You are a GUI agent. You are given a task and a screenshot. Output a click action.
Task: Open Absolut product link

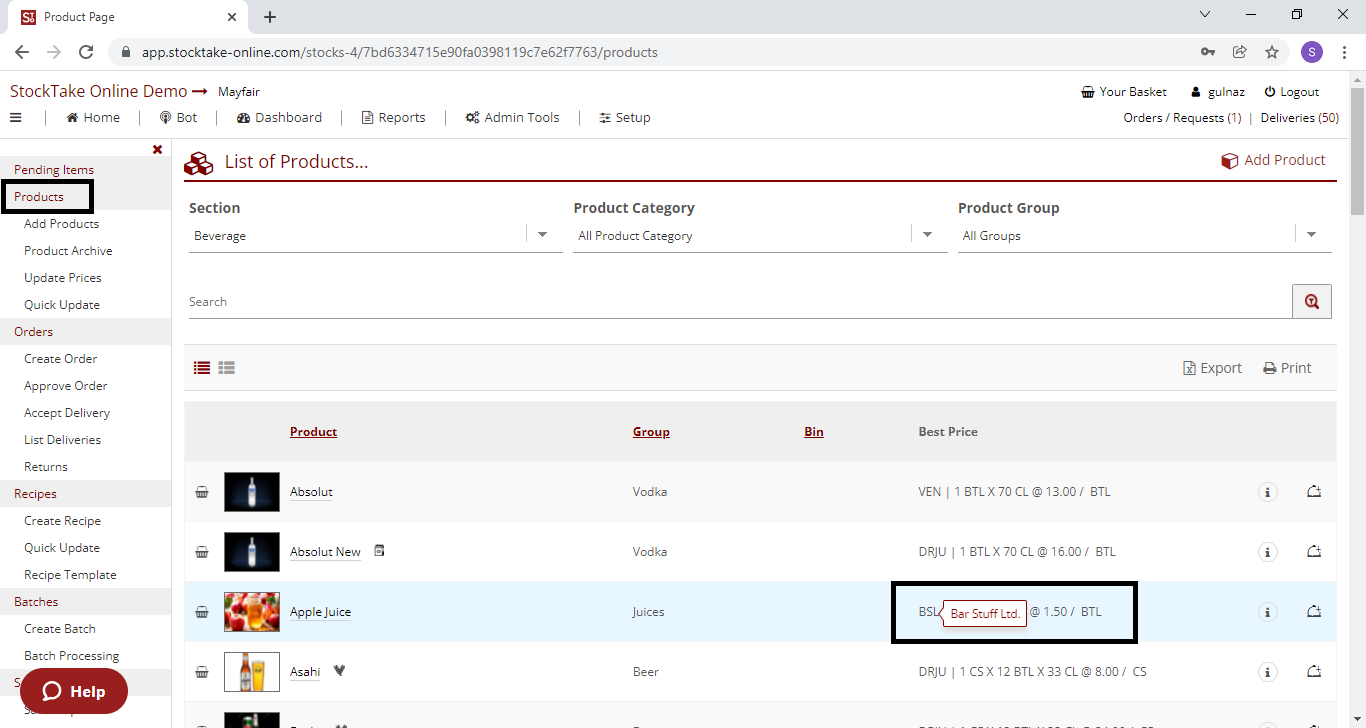point(311,492)
